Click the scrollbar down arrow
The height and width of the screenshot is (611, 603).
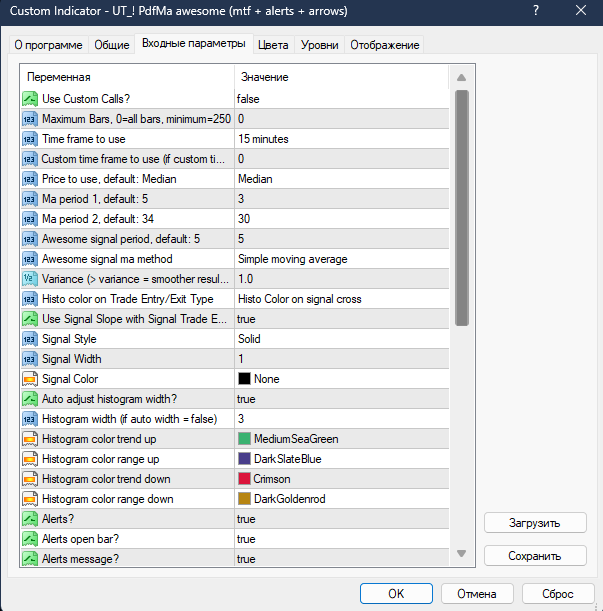[462, 553]
